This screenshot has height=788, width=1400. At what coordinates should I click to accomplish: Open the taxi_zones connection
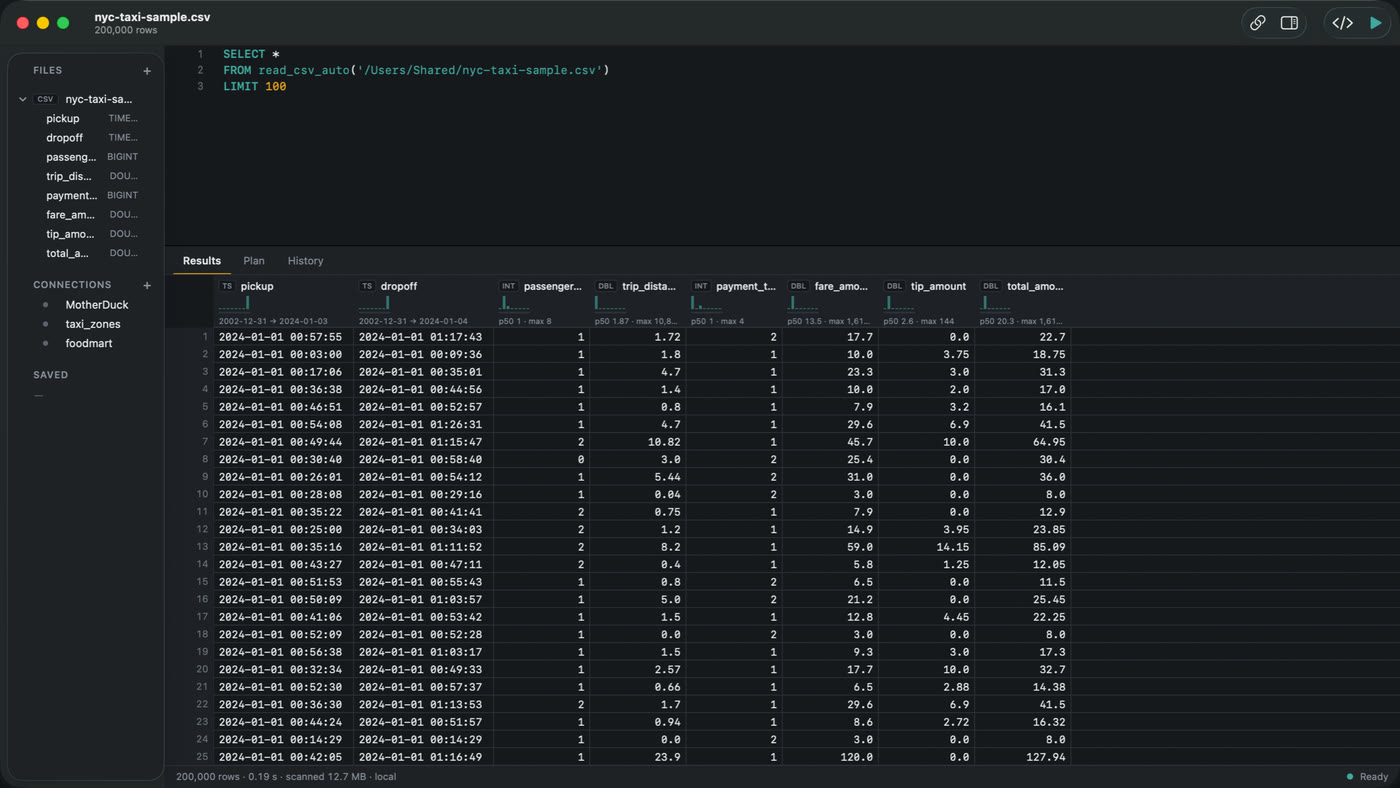tap(93, 324)
